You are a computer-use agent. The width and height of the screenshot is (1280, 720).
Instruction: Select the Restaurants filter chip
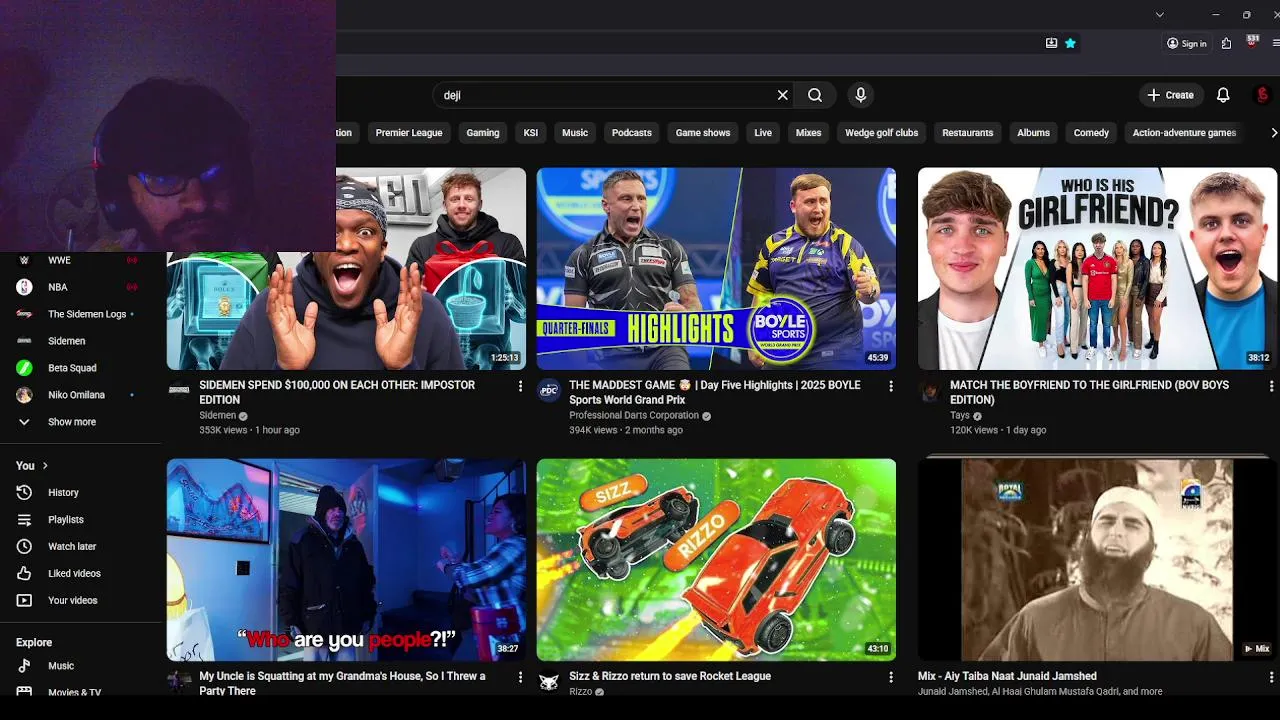[968, 132]
